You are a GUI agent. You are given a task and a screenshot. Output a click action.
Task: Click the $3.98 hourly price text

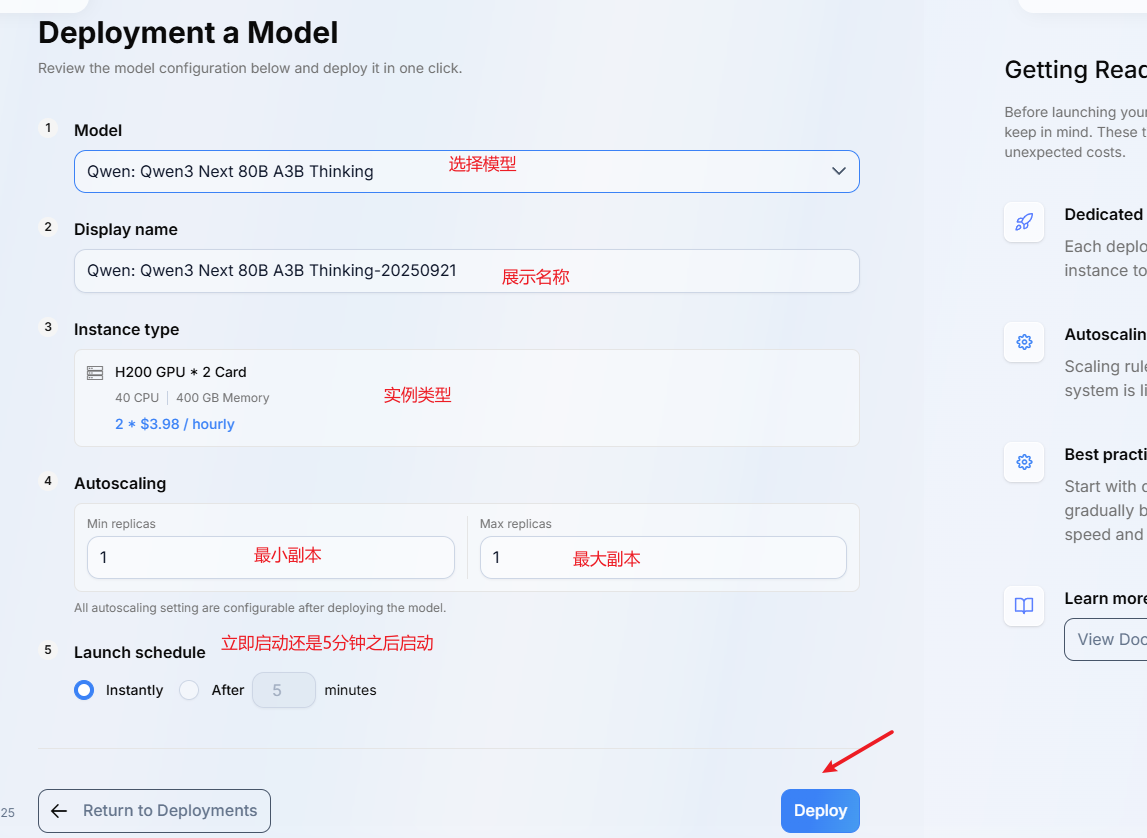175,424
